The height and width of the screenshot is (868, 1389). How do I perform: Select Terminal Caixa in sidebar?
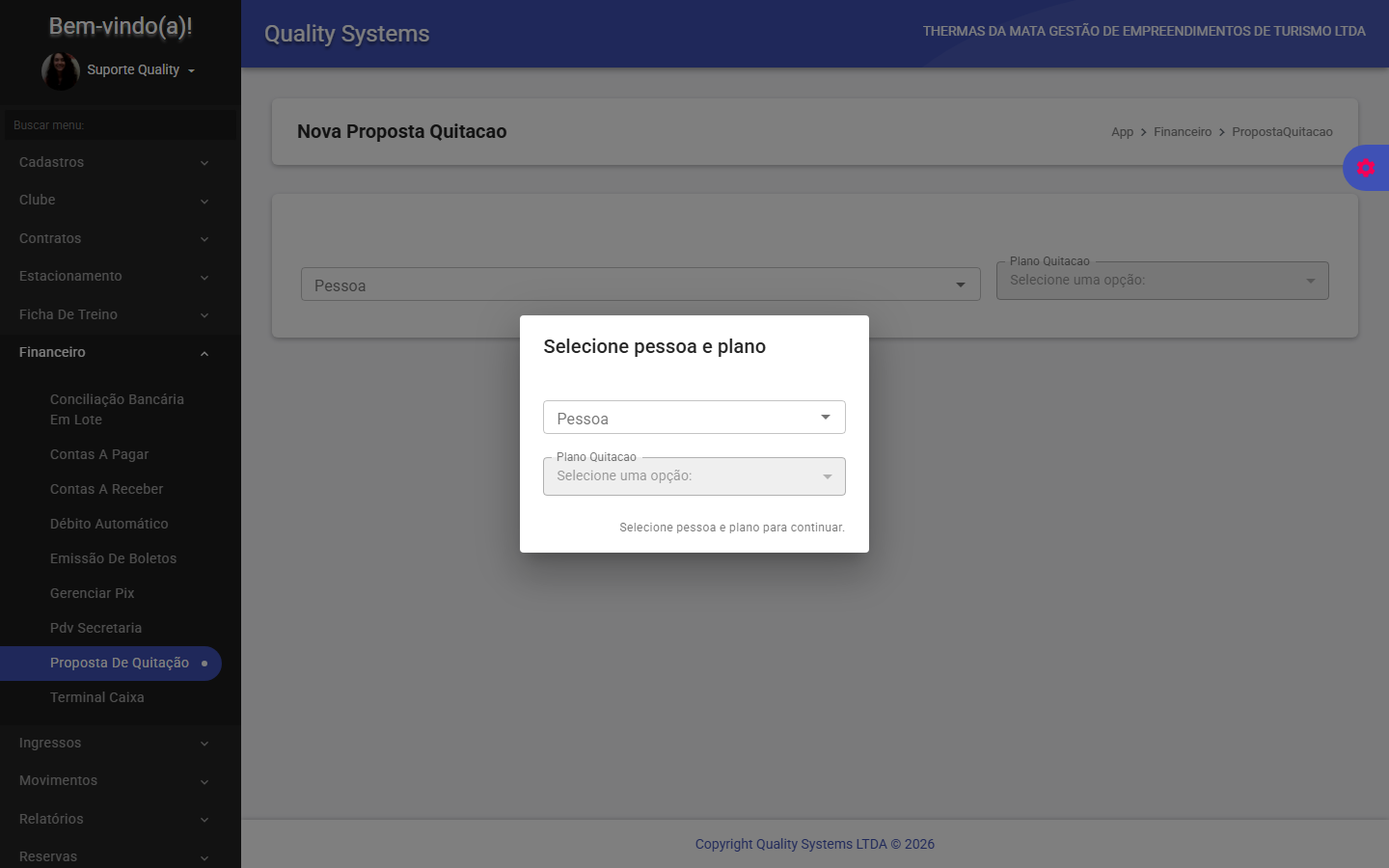tap(97, 697)
